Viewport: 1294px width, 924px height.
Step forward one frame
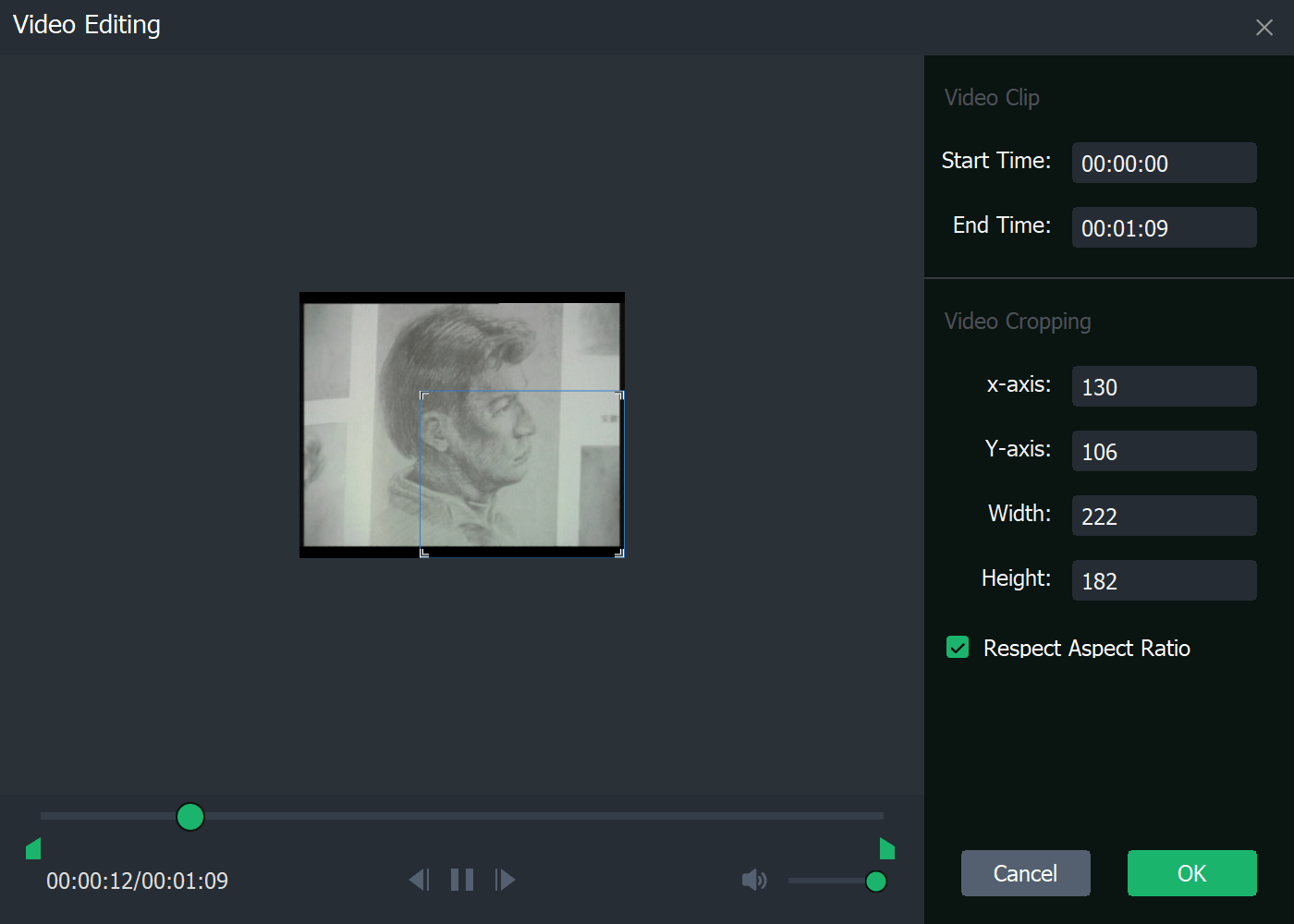tap(506, 880)
